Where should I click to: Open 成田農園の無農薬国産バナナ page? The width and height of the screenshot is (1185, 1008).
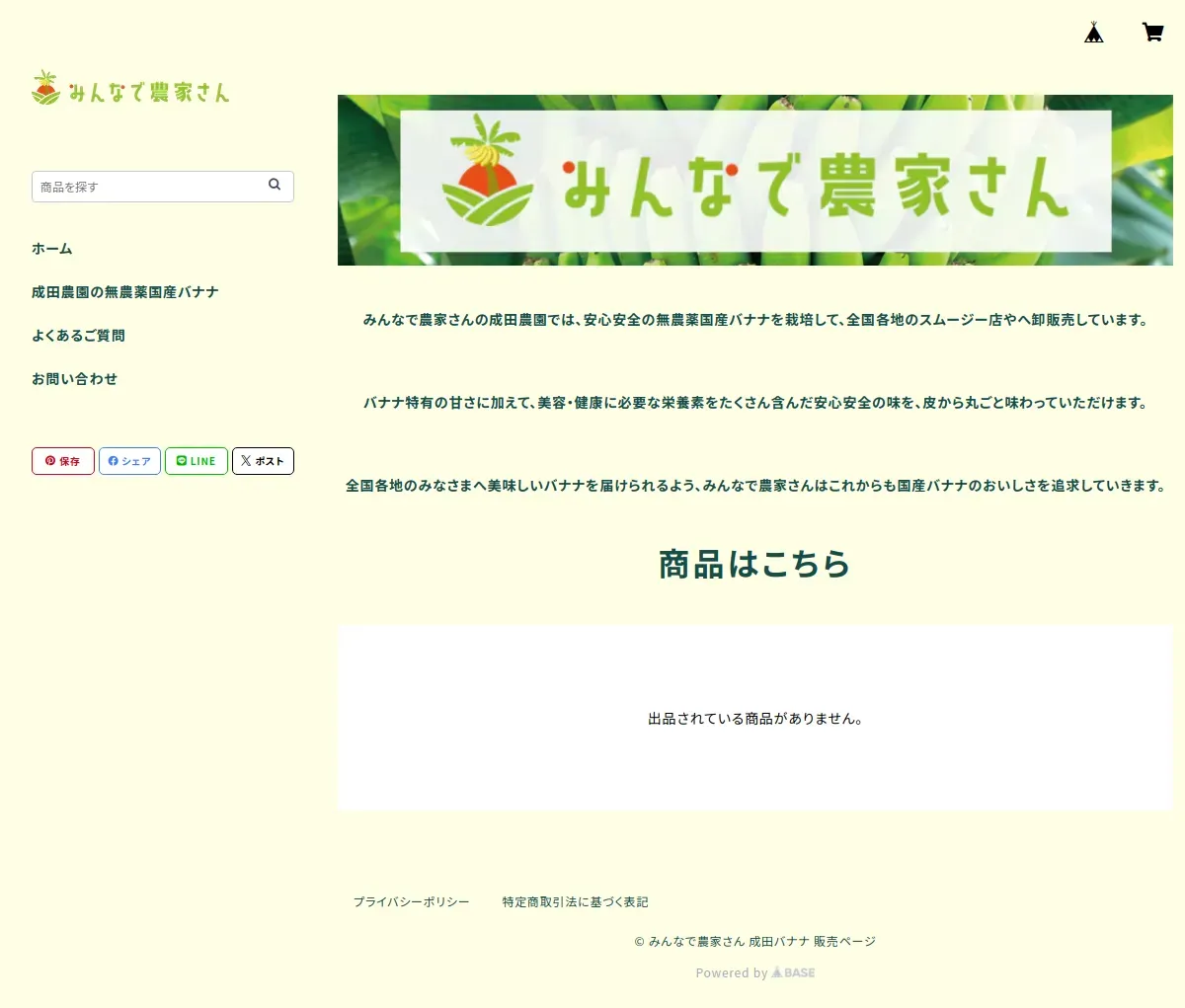click(x=125, y=292)
